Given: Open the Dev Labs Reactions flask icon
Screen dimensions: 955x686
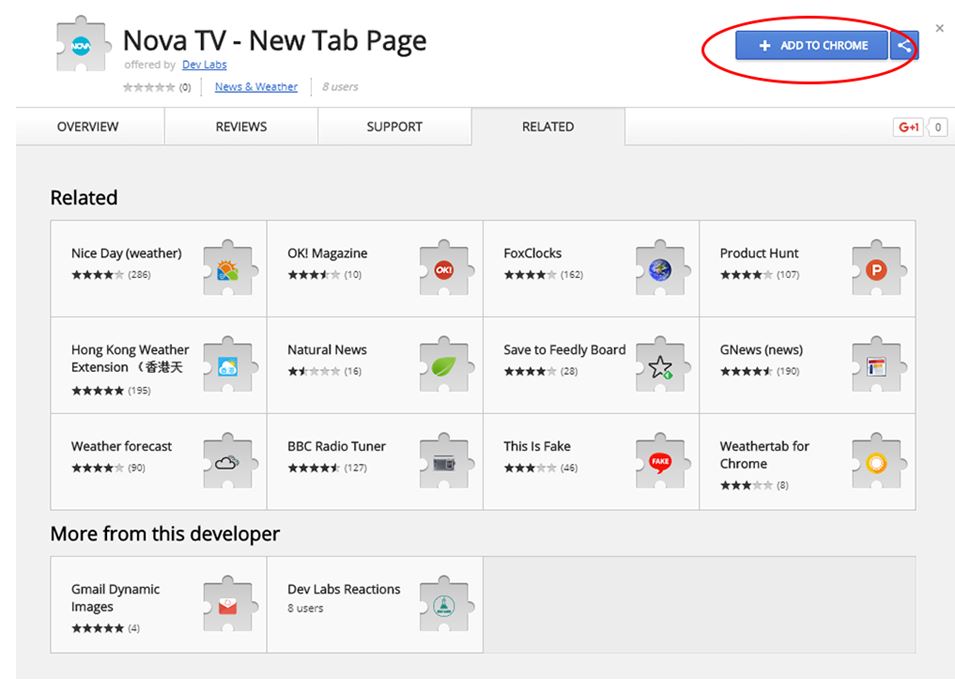Looking at the screenshot, I should click(x=446, y=604).
